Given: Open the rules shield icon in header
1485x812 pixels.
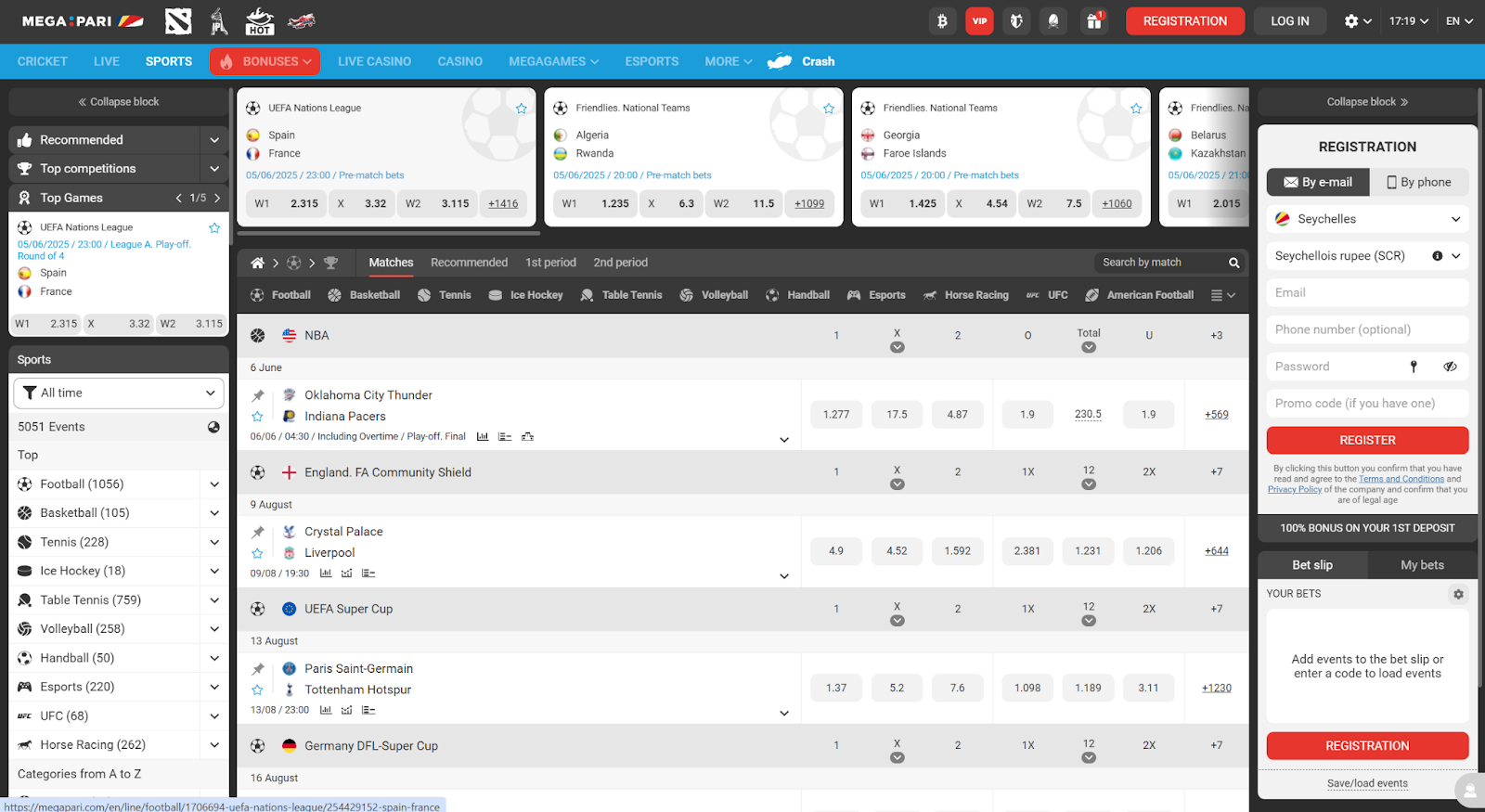Looking at the screenshot, I should (x=1016, y=20).
